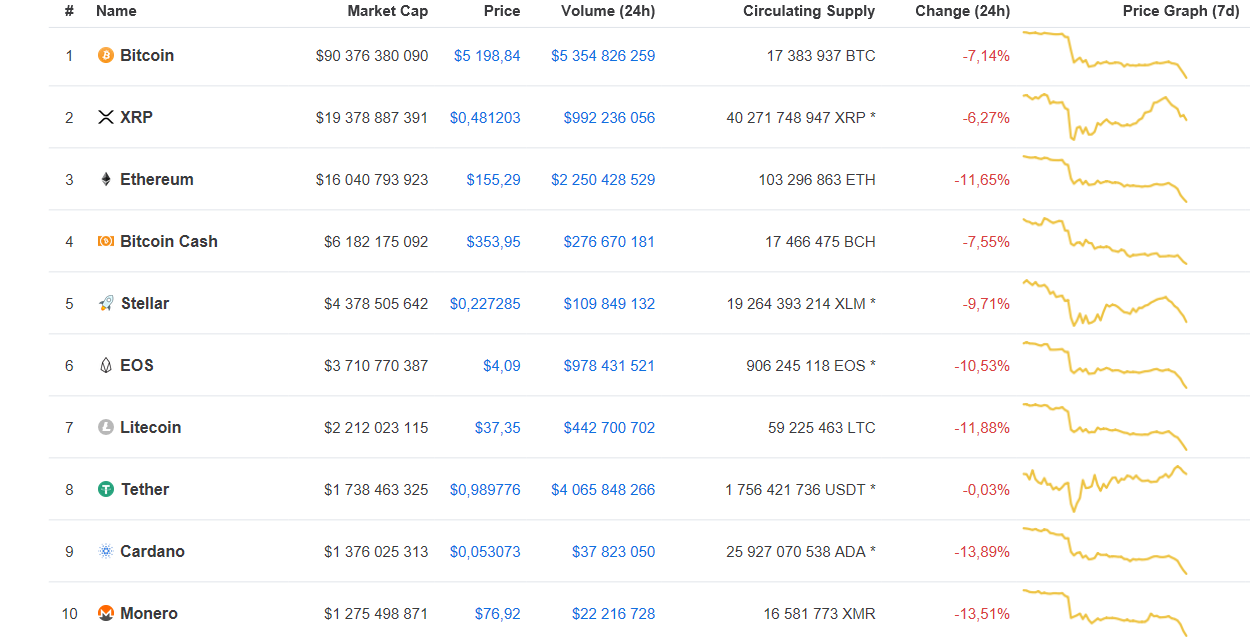Click Ethereum price $155,29
The width and height of the screenshot is (1250, 642).
(494, 180)
